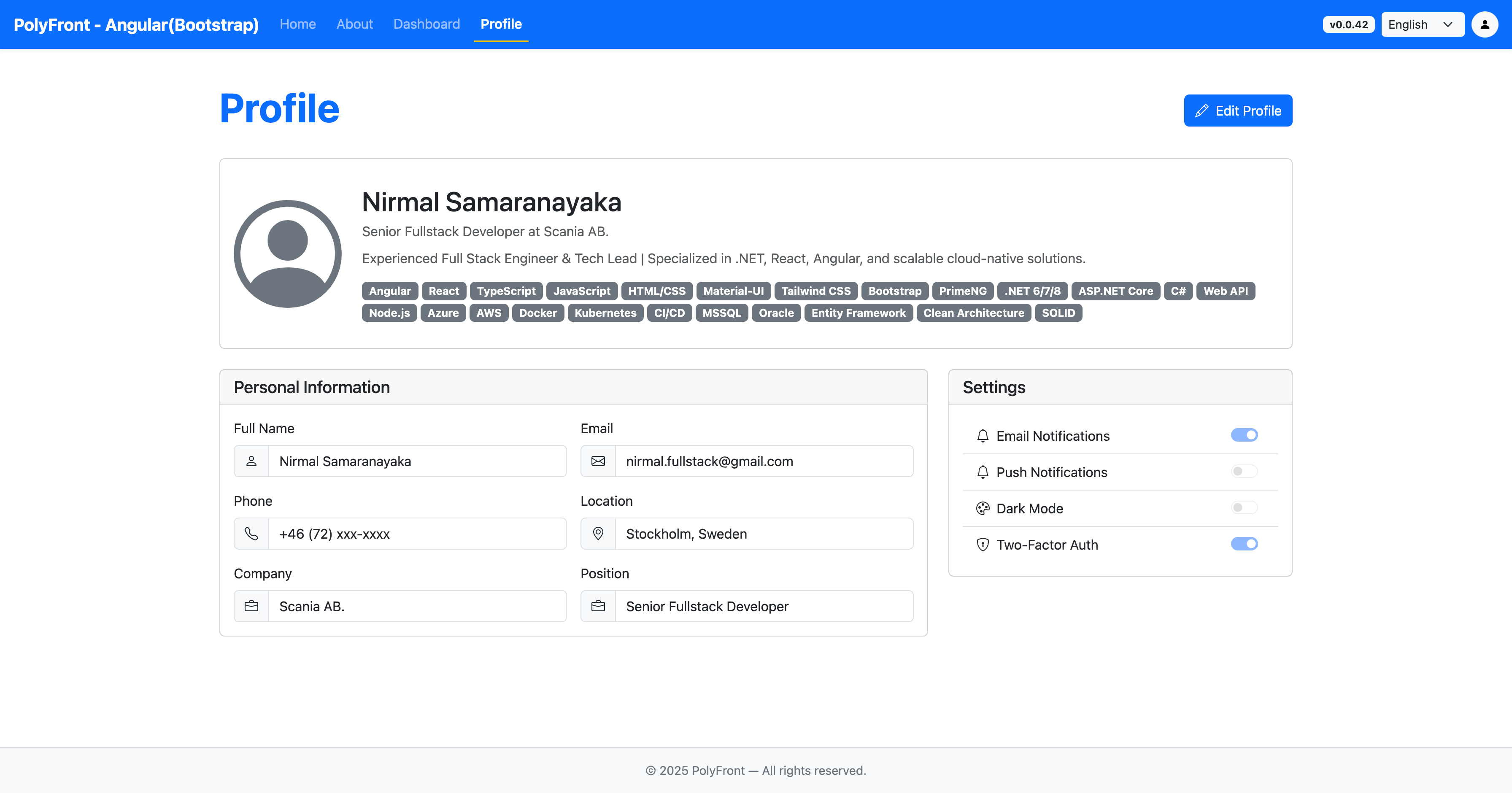
Task: Click the Full Name input field
Action: pos(417,461)
